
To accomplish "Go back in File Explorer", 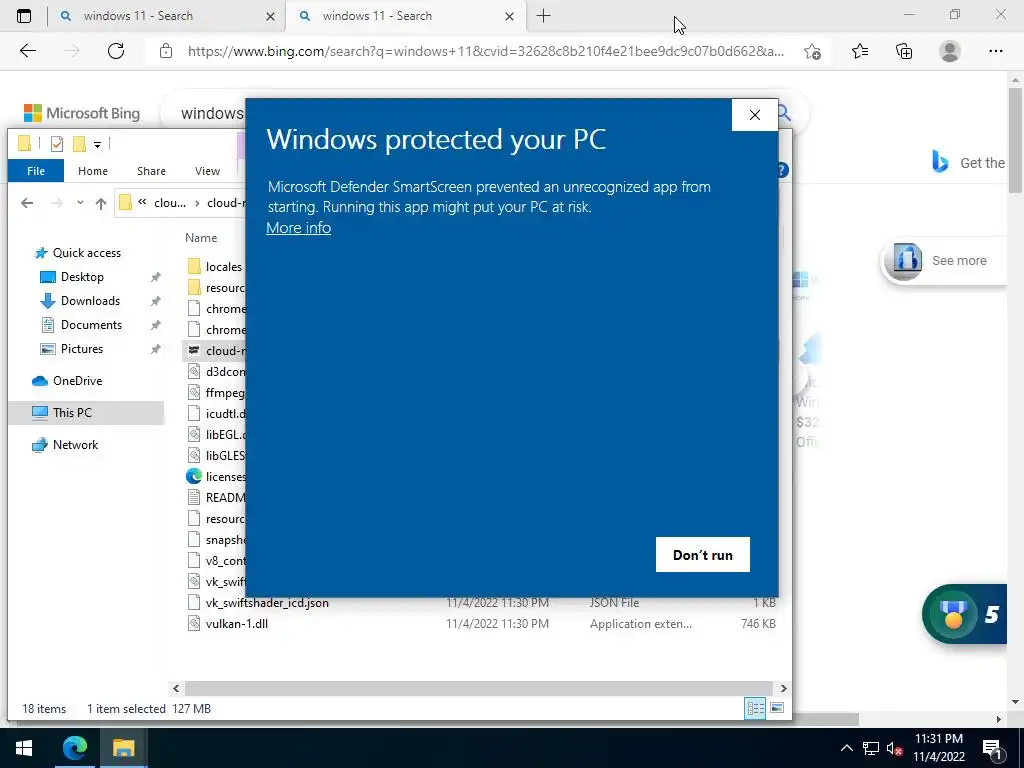I will (x=27, y=203).
